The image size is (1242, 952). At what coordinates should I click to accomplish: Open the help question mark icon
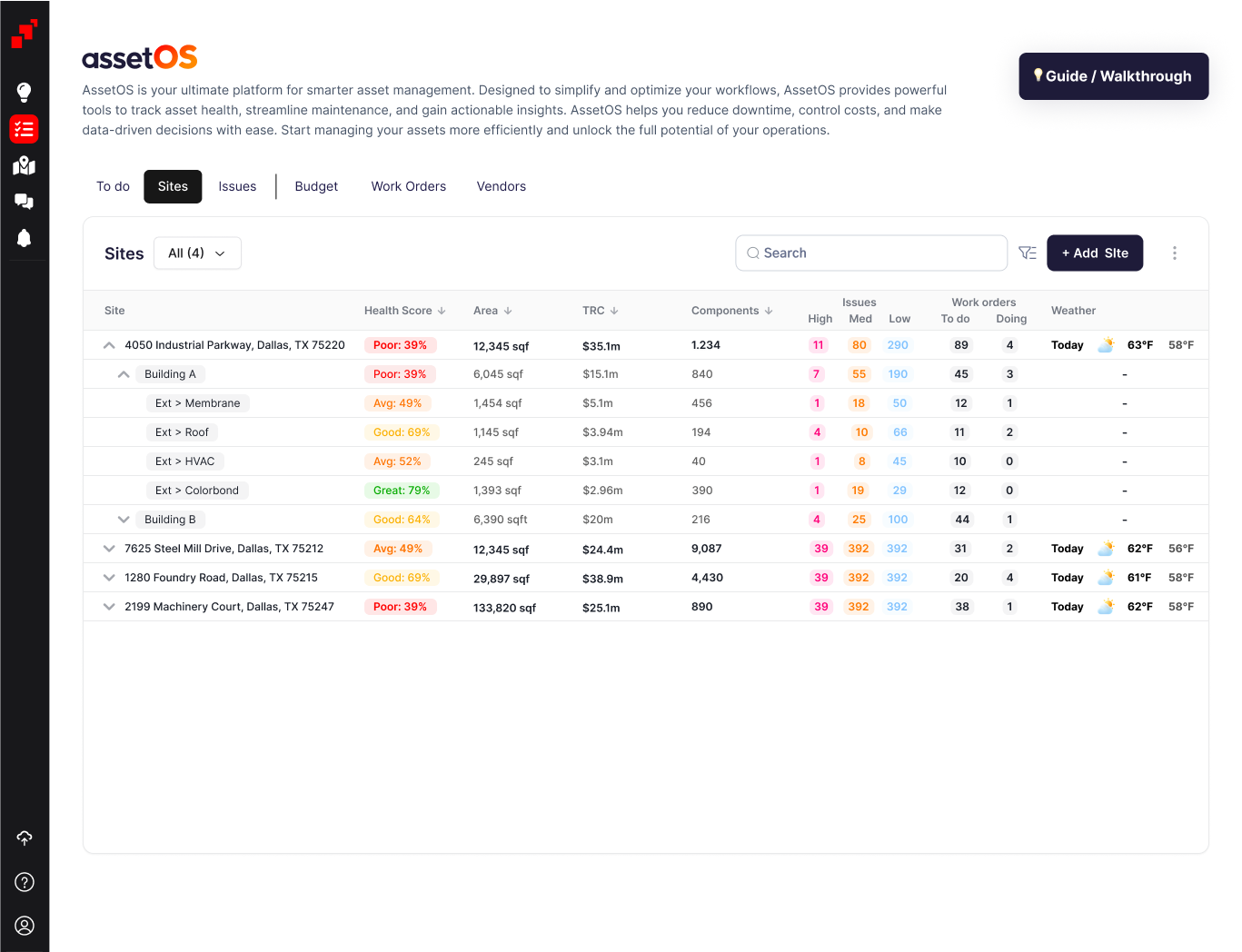point(25,882)
